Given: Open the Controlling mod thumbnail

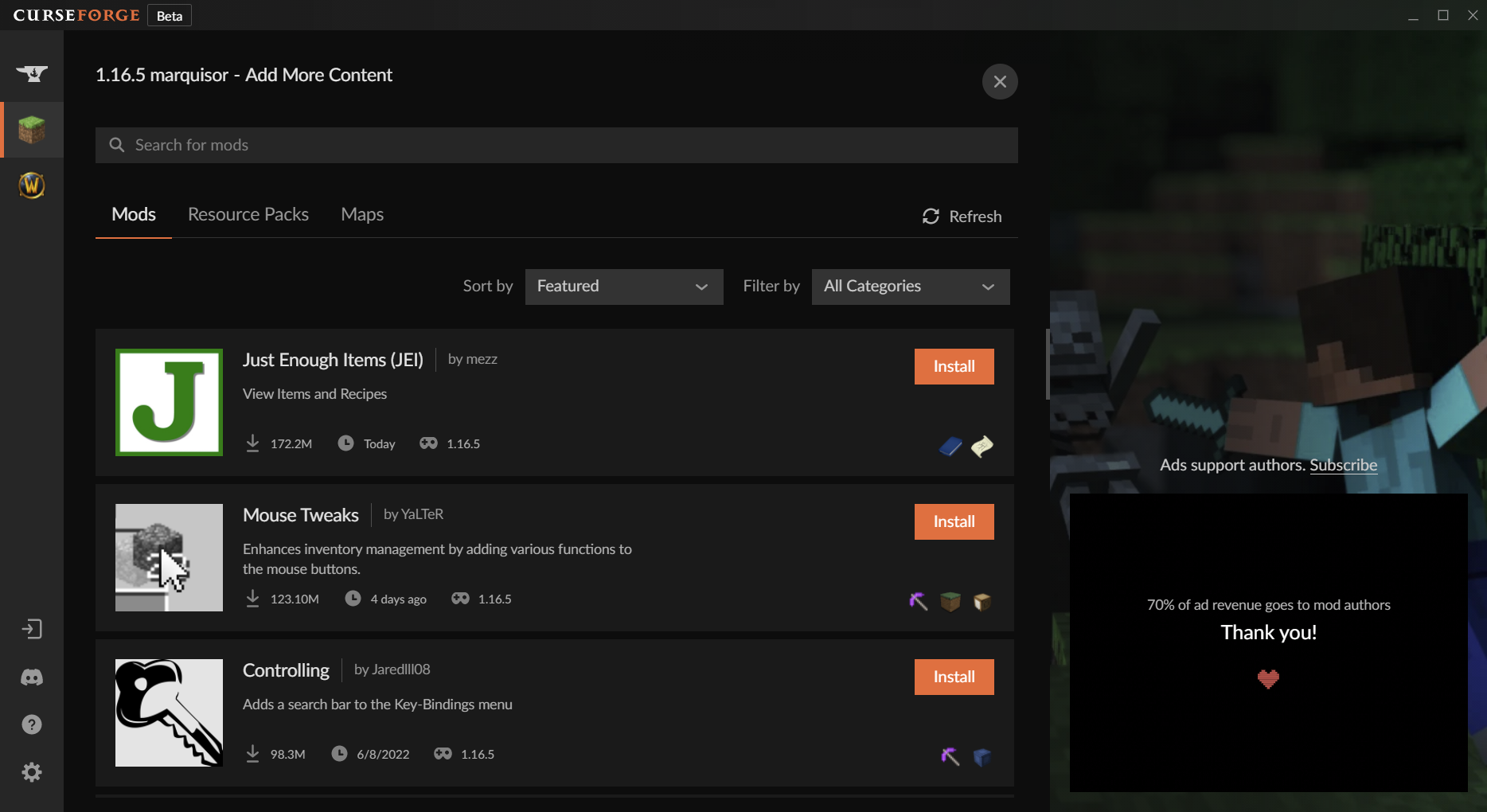Looking at the screenshot, I should tap(169, 712).
